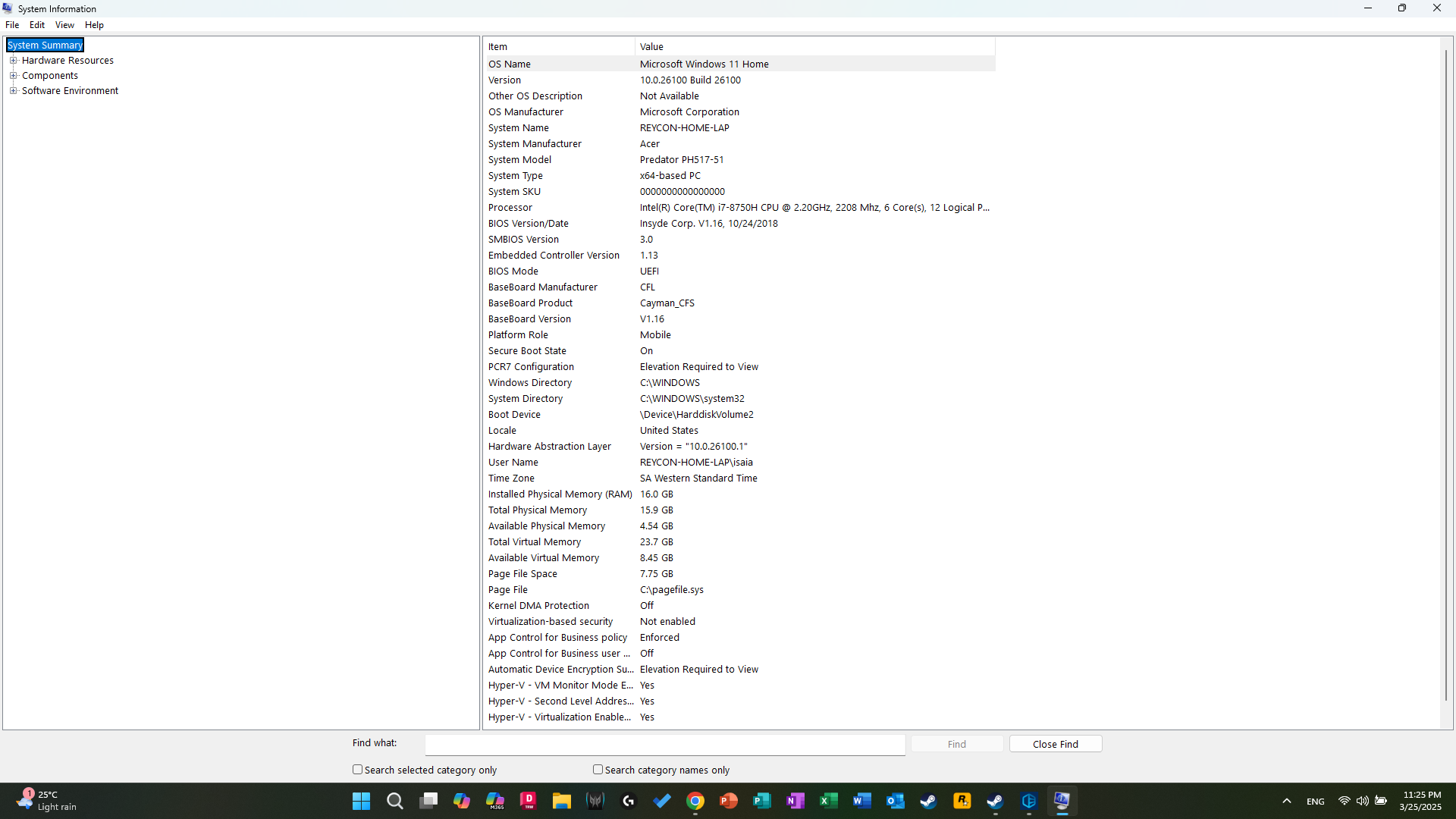The image size is (1456, 819).
Task: Select the Processor row
Action: point(740,208)
